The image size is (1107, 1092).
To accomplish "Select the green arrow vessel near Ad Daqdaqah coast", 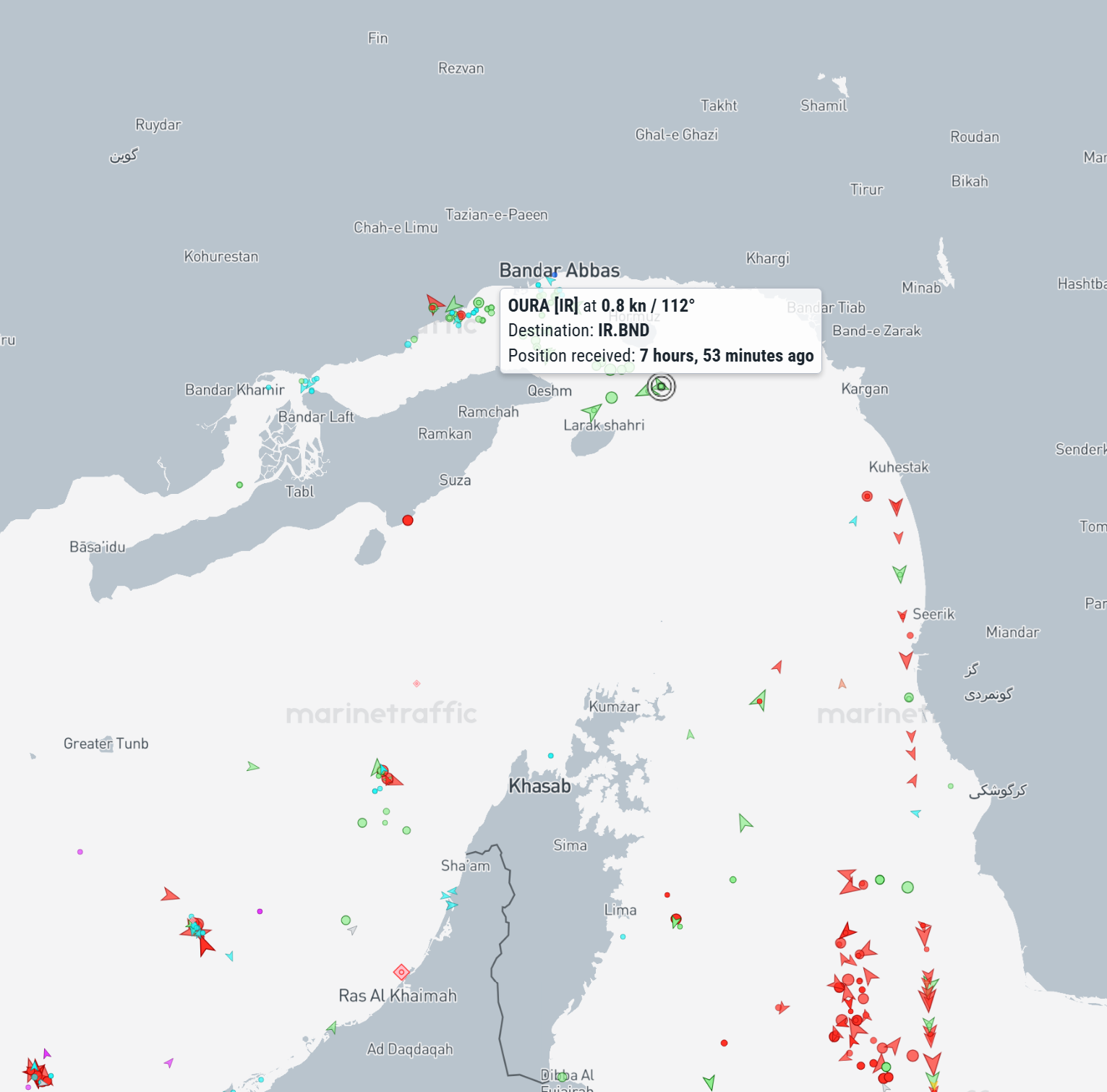I will coord(332,1028).
